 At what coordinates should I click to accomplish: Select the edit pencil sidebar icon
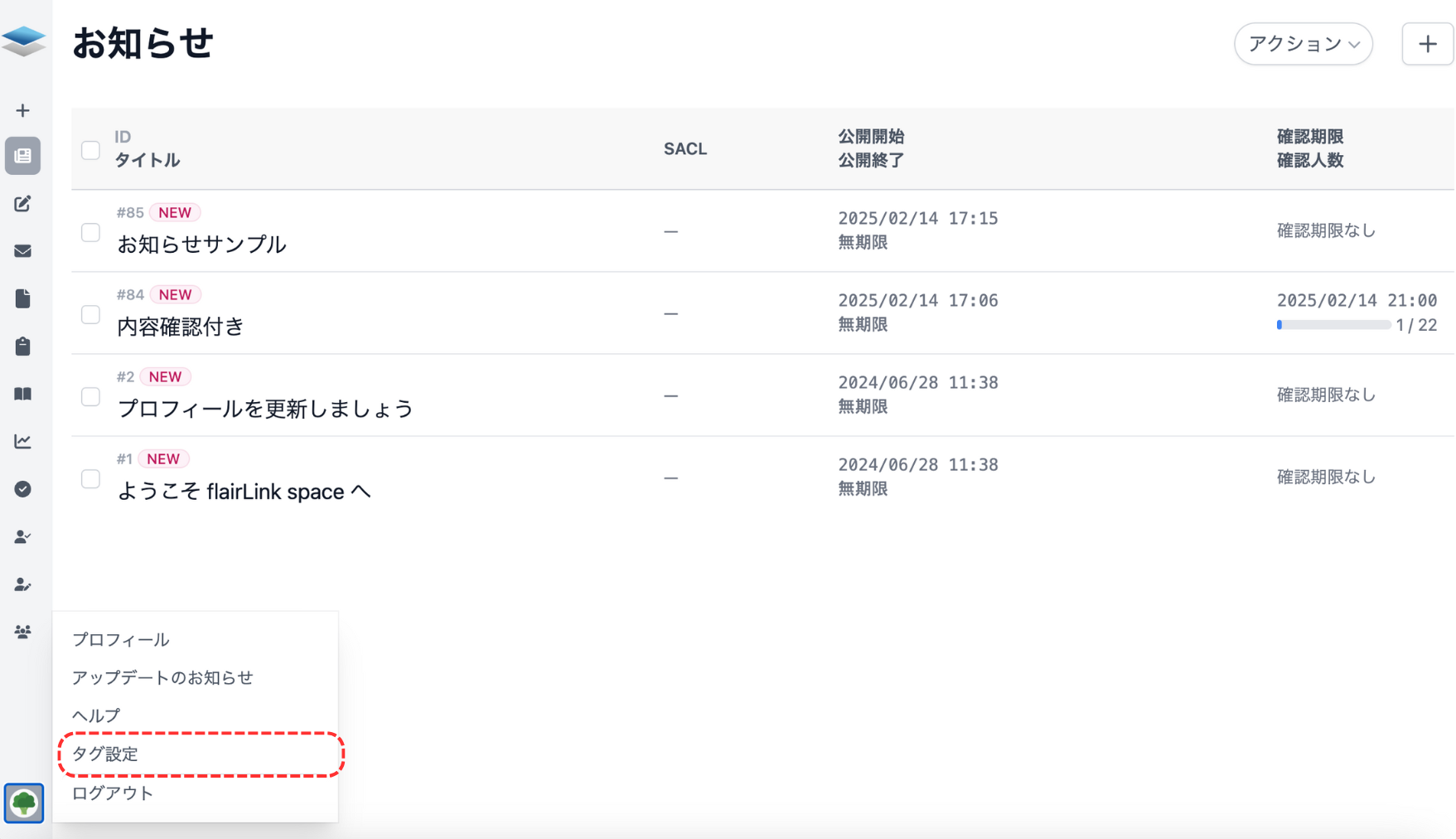click(23, 204)
